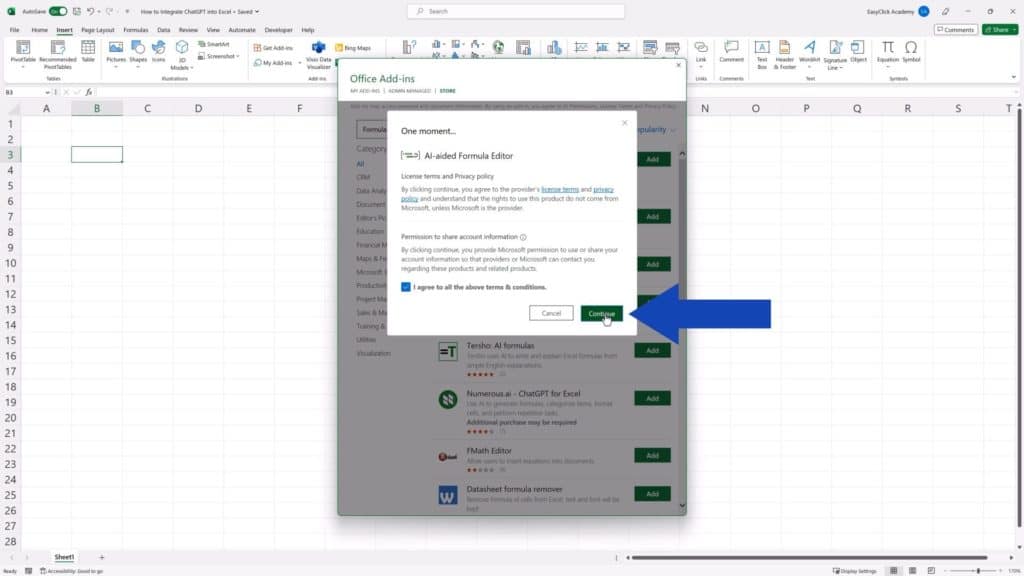Click the Continue button

601,313
